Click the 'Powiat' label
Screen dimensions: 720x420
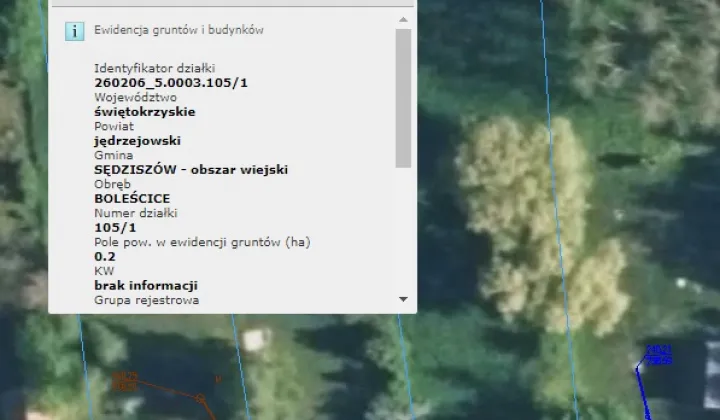(x=114, y=126)
